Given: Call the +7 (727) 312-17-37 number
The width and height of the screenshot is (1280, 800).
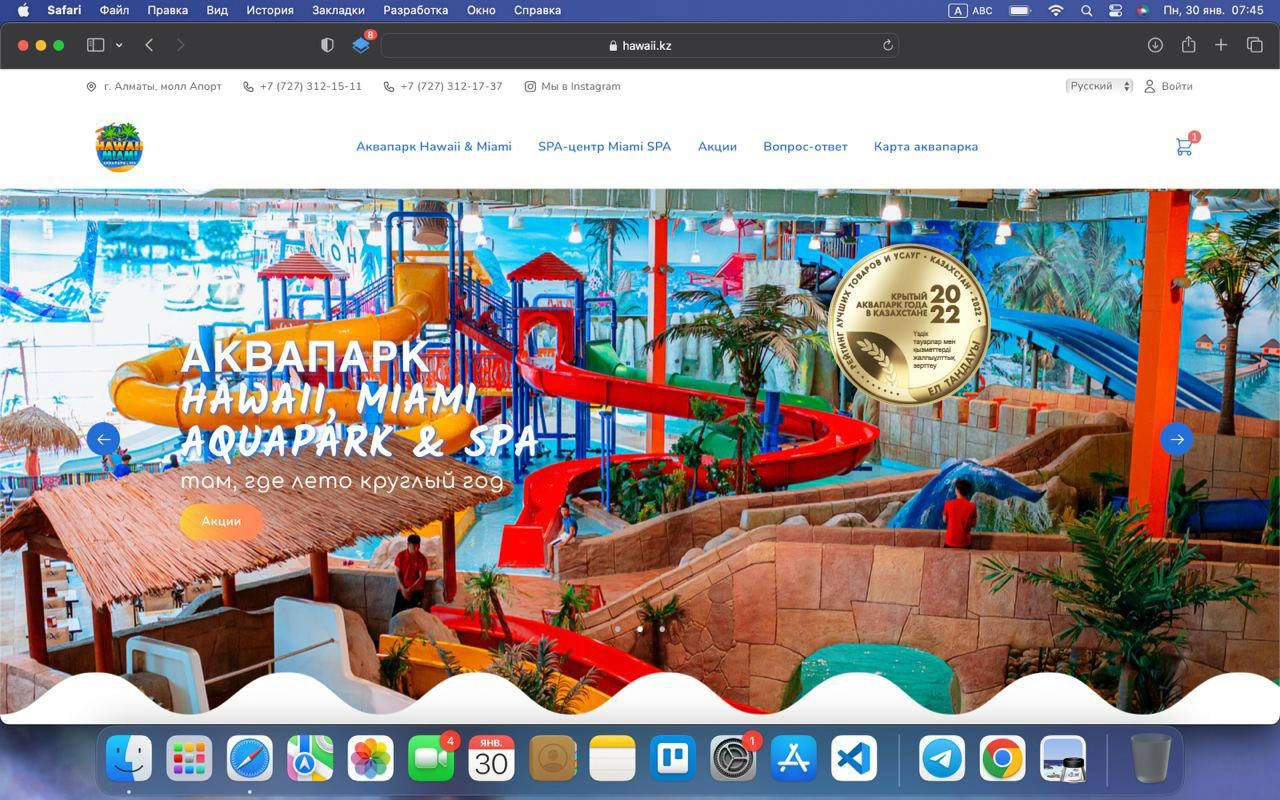Looking at the screenshot, I should coord(443,86).
